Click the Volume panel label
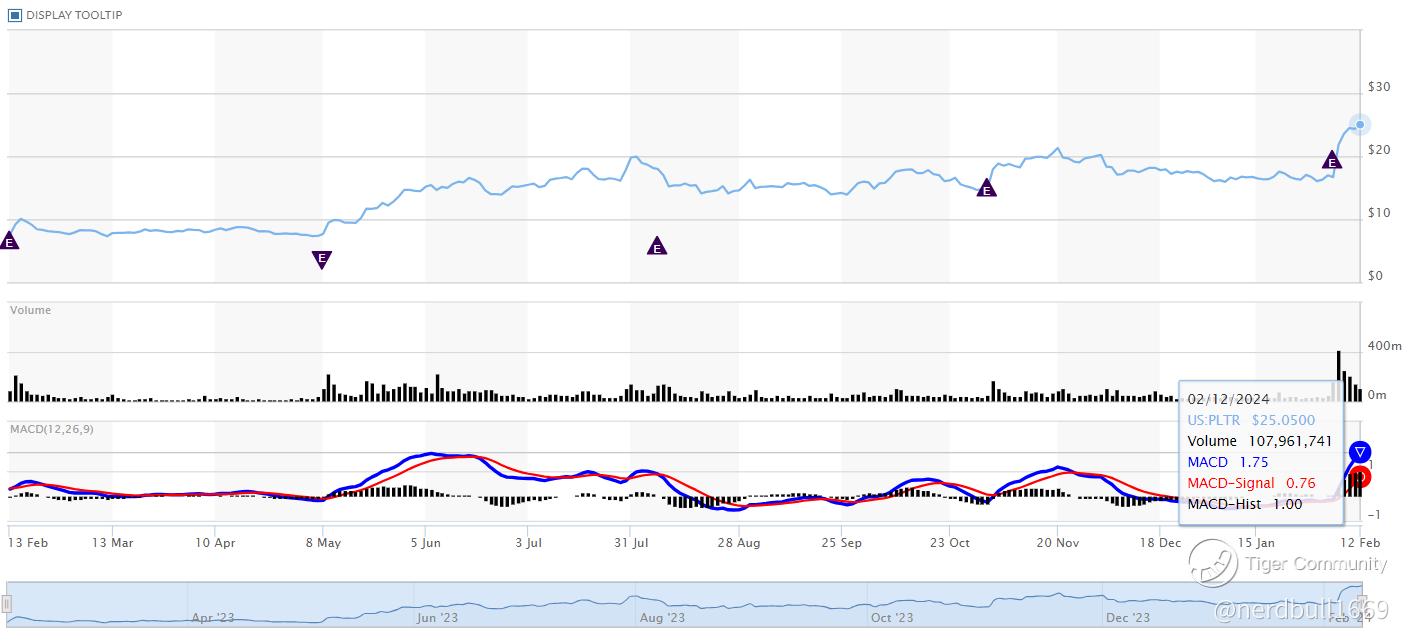The width and height of the screenshot is (1417, 642). 30,310
